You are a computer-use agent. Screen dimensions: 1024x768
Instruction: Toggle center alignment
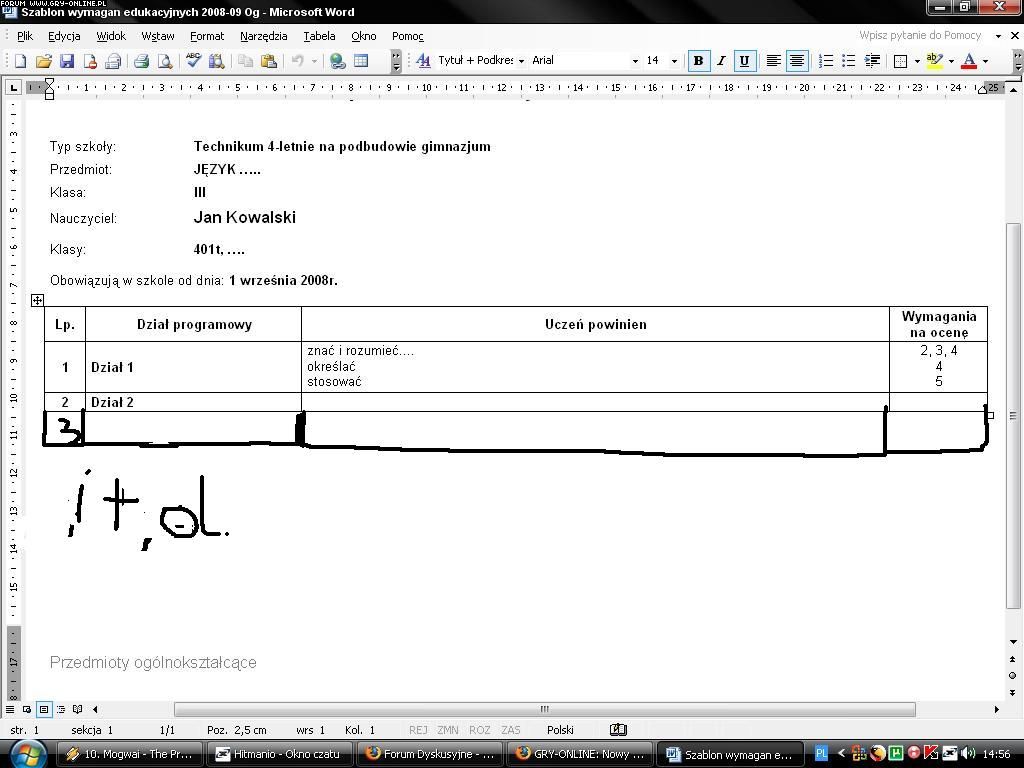tap(797, 61)
